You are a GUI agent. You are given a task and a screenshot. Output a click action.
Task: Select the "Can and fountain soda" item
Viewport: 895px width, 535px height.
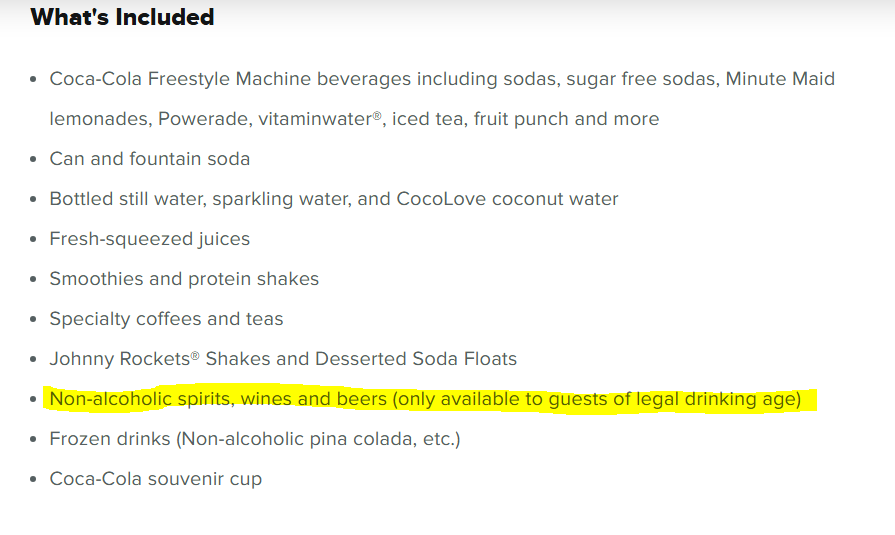pos(150,159)
